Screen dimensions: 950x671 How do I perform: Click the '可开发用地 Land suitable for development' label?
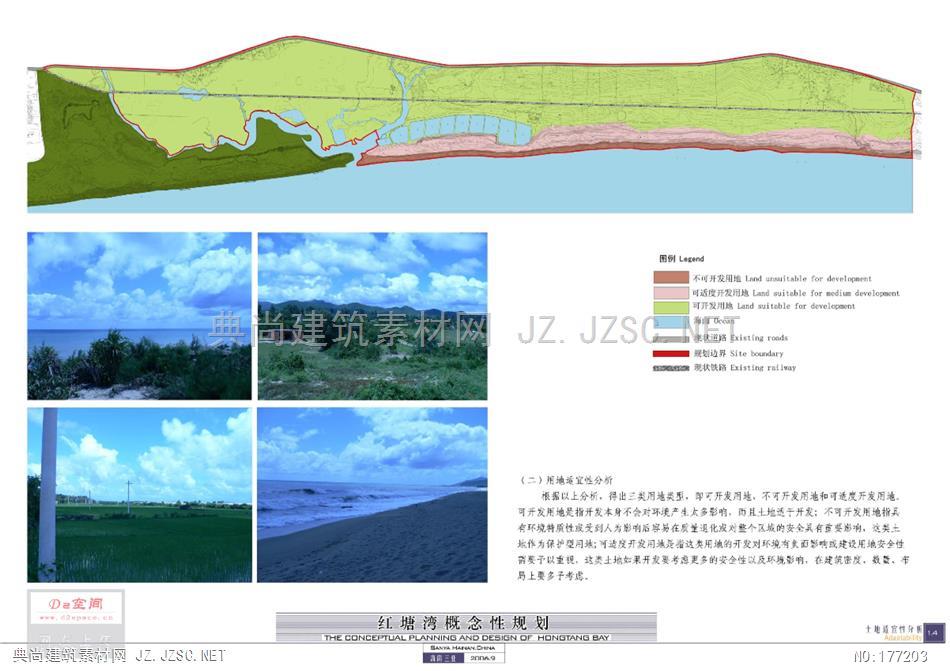click(774, 306)
